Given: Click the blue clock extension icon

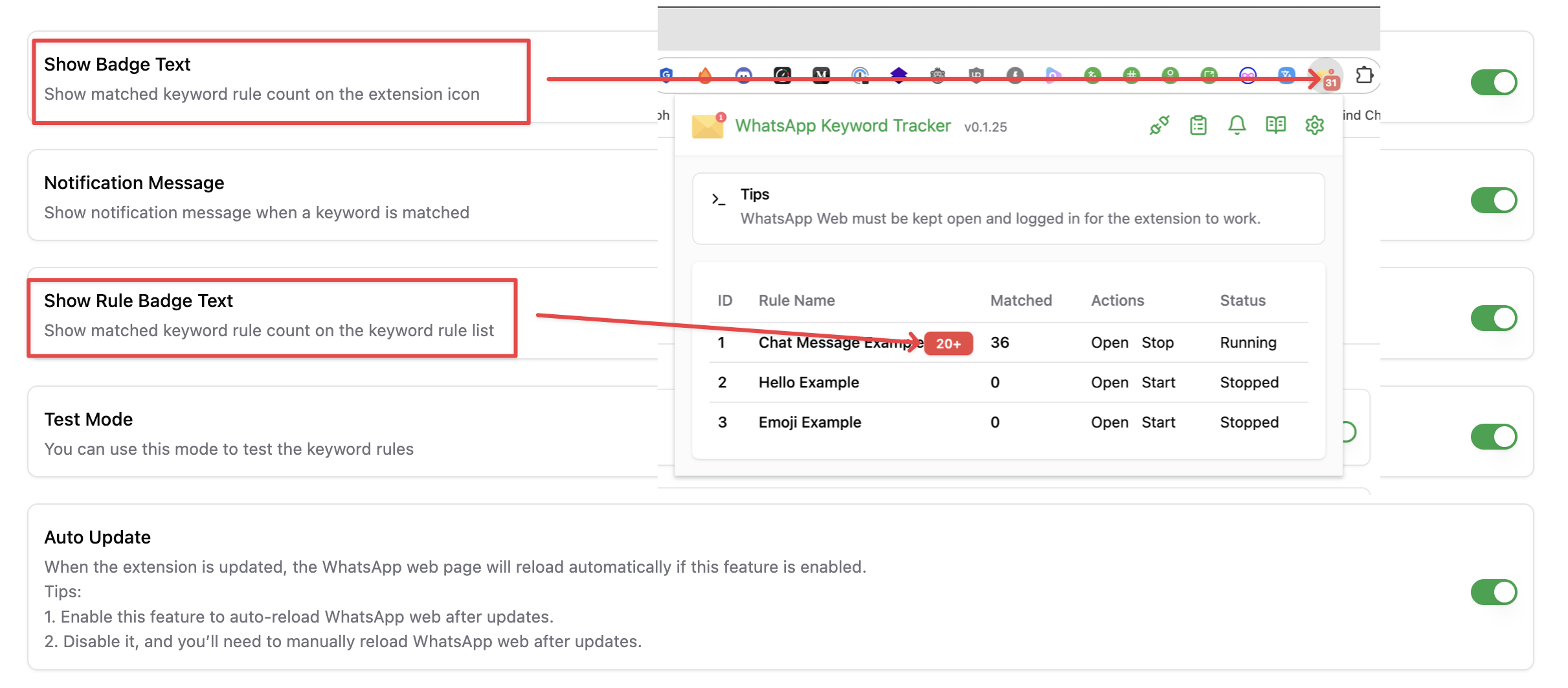Looking at the screenshot, I should pyautogui.click(x=860, y=76).
